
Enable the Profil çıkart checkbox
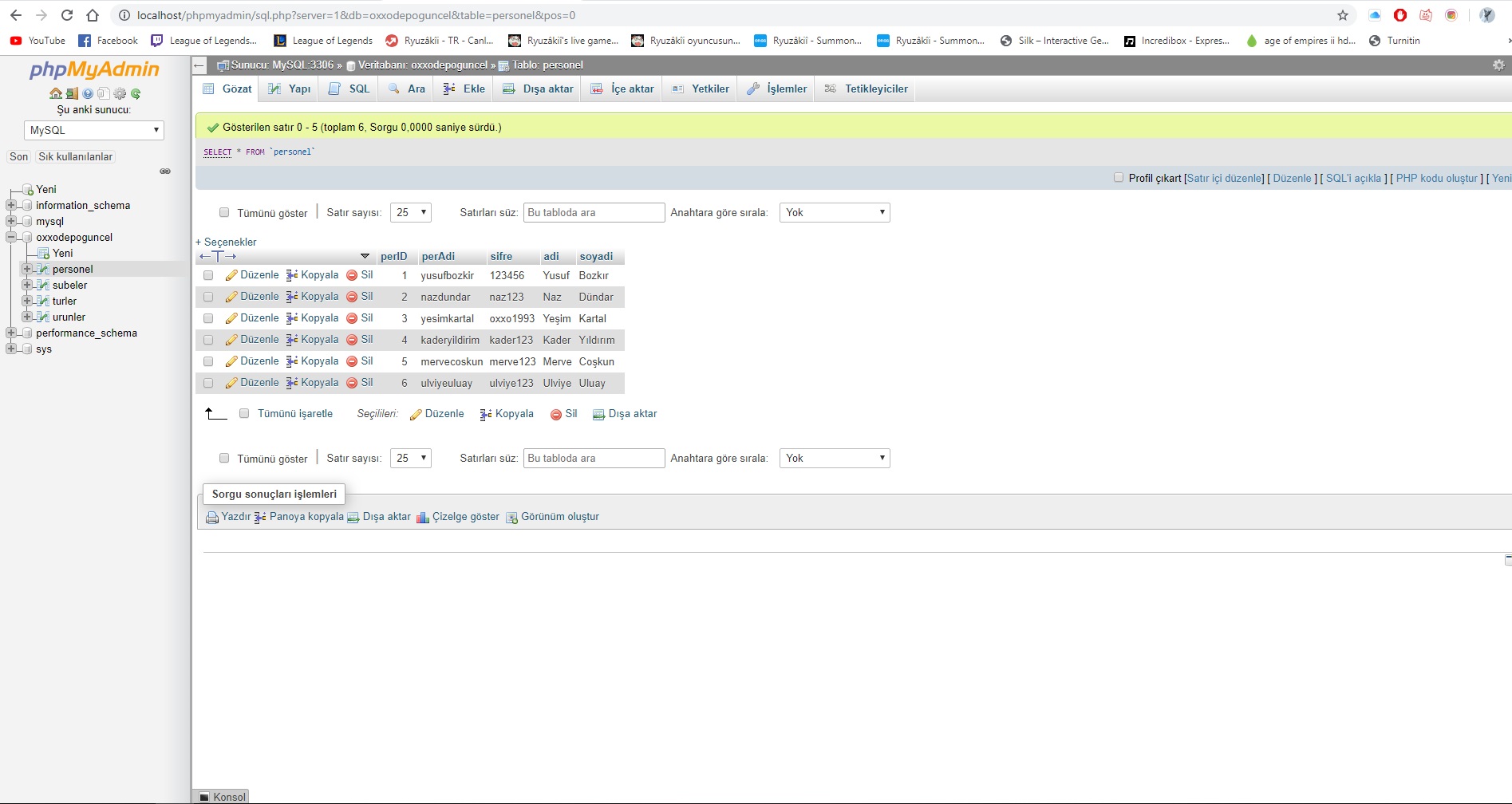point(1119,178)
